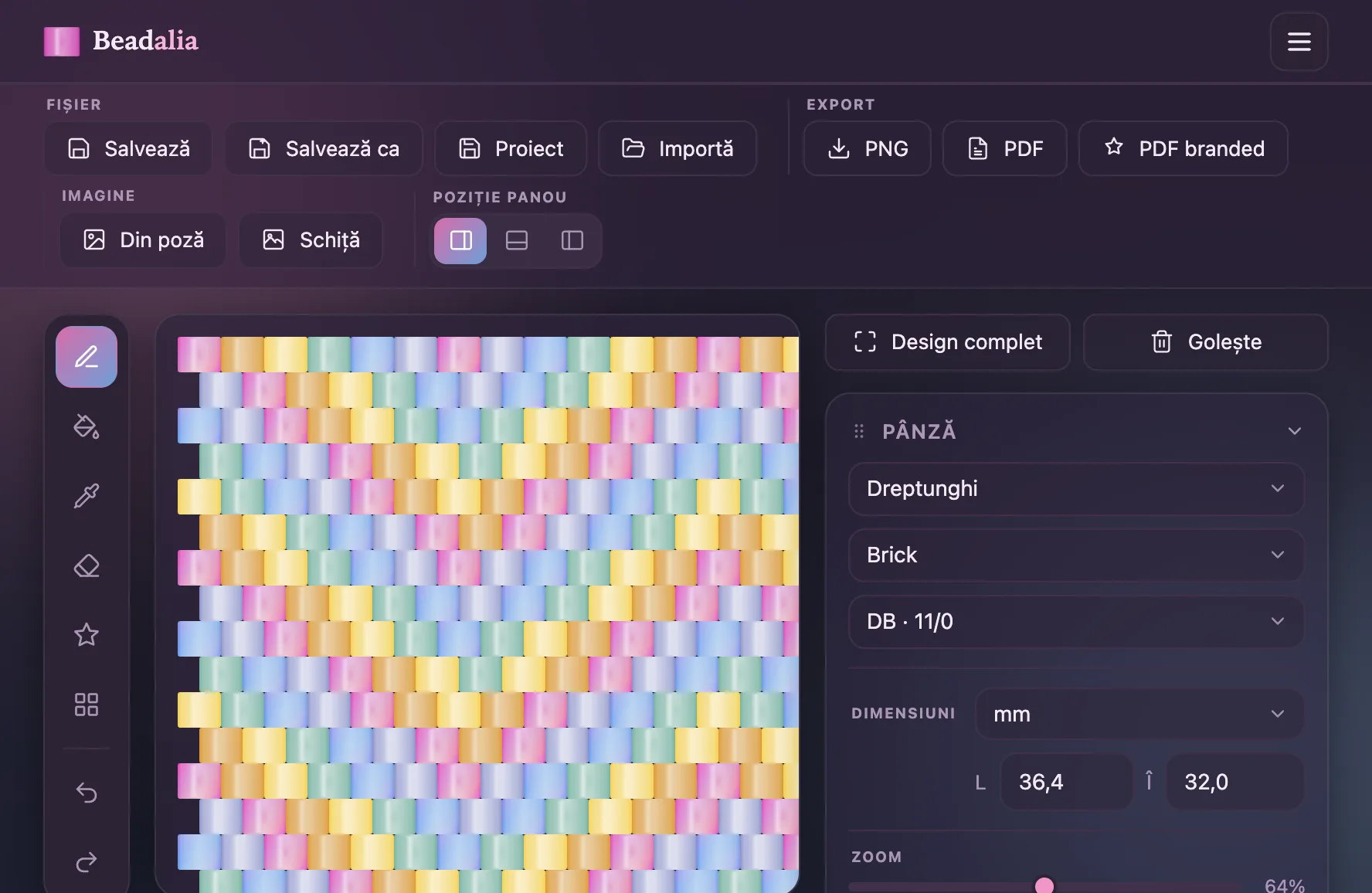Click Salvează ca button
Screen dimensions: 1372x893
point(324,148)
